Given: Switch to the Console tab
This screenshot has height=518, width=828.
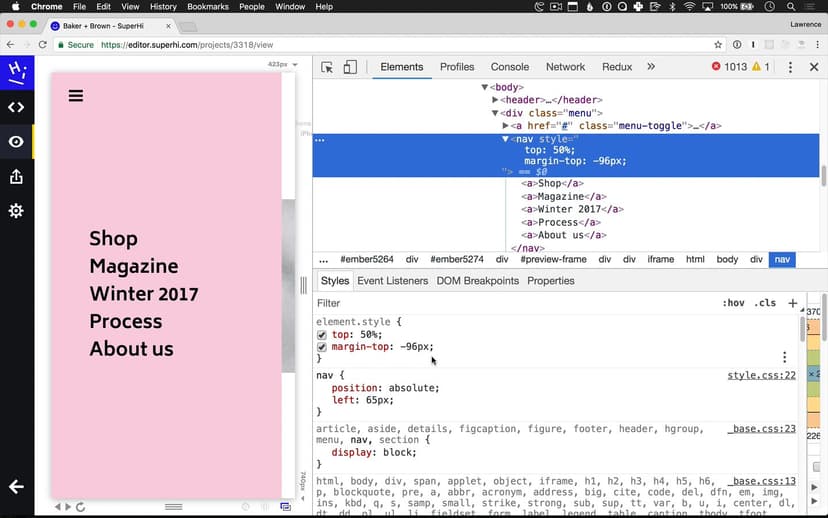Looking at the screenshot, I should click(x=510, y=67).
